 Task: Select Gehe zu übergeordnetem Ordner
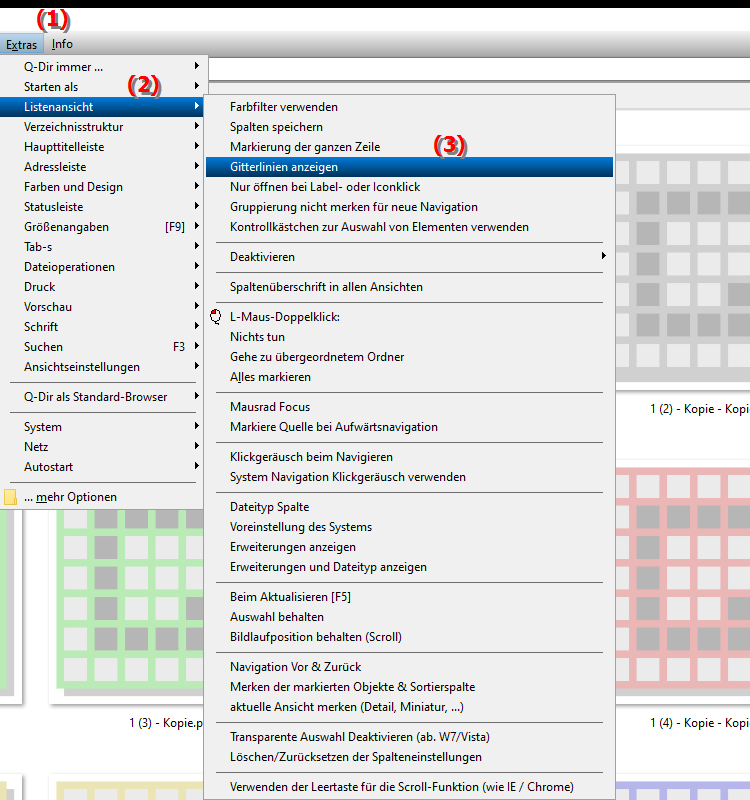409,357
